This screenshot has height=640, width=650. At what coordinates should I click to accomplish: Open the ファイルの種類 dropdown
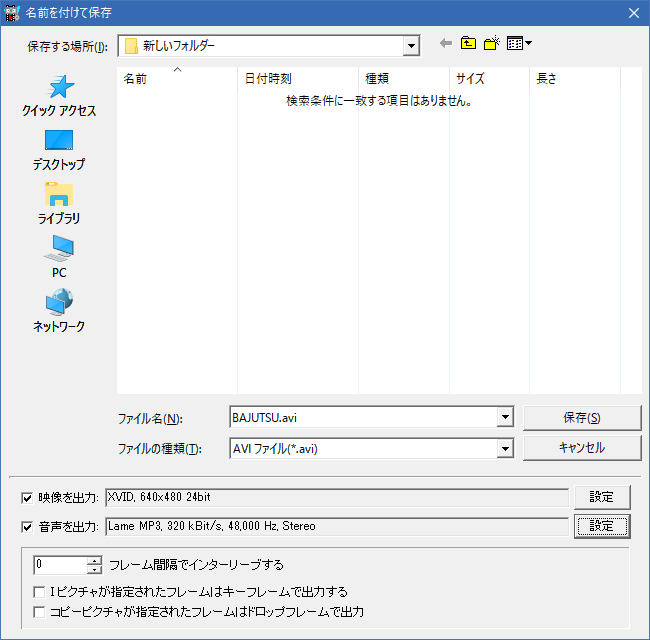point(505,448)
